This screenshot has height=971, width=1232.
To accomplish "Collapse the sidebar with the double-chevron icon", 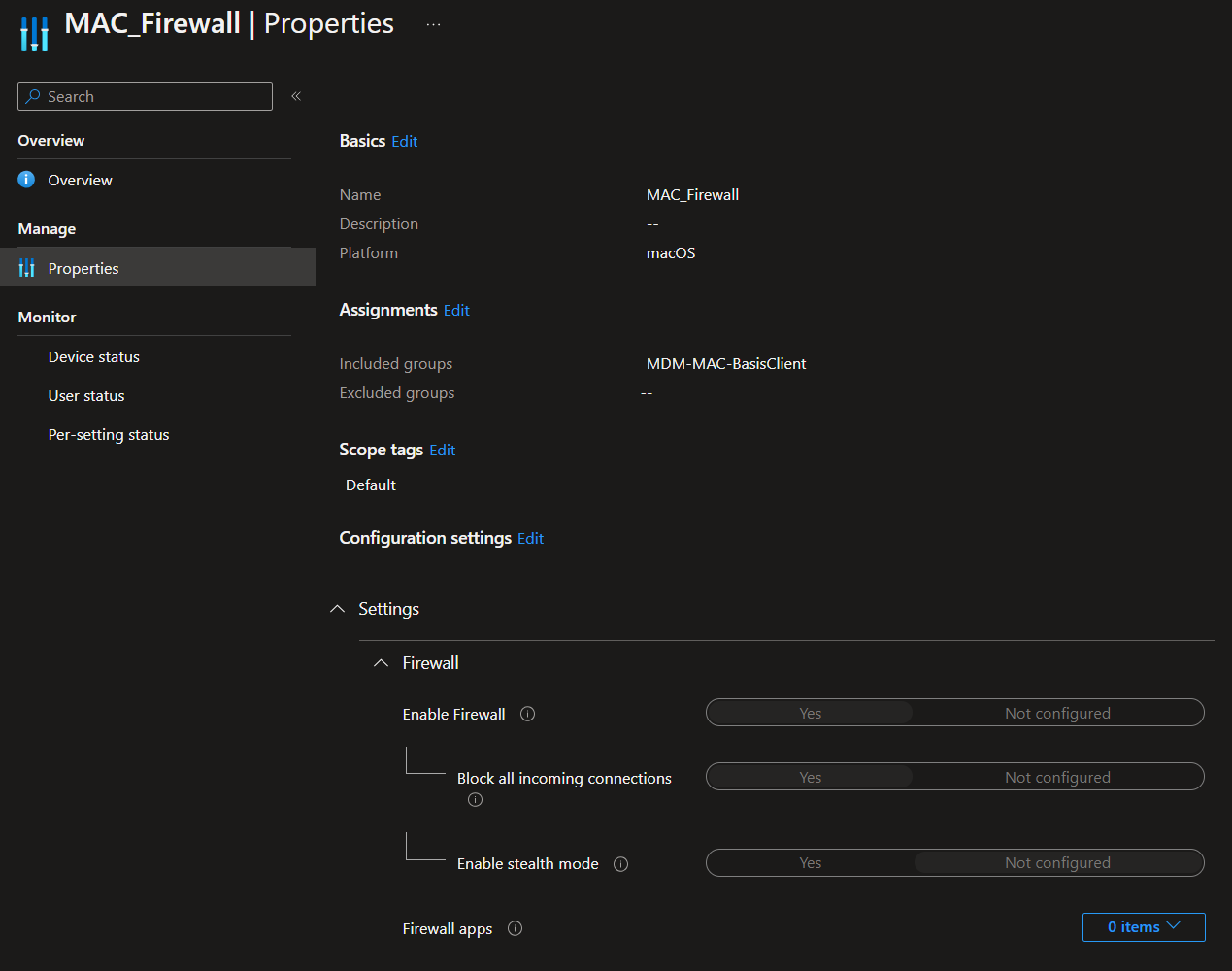I will click(x=296, y=96).
